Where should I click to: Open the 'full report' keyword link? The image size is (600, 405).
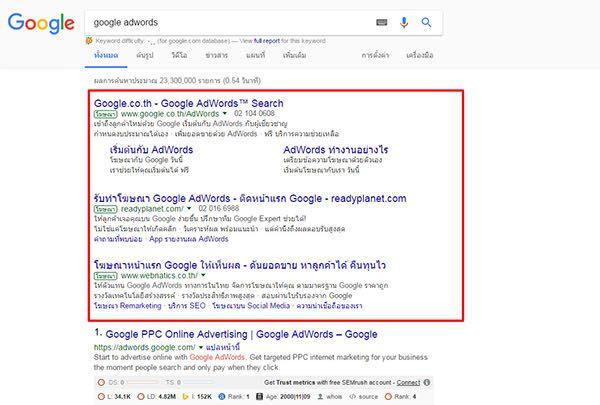point(267,41)
